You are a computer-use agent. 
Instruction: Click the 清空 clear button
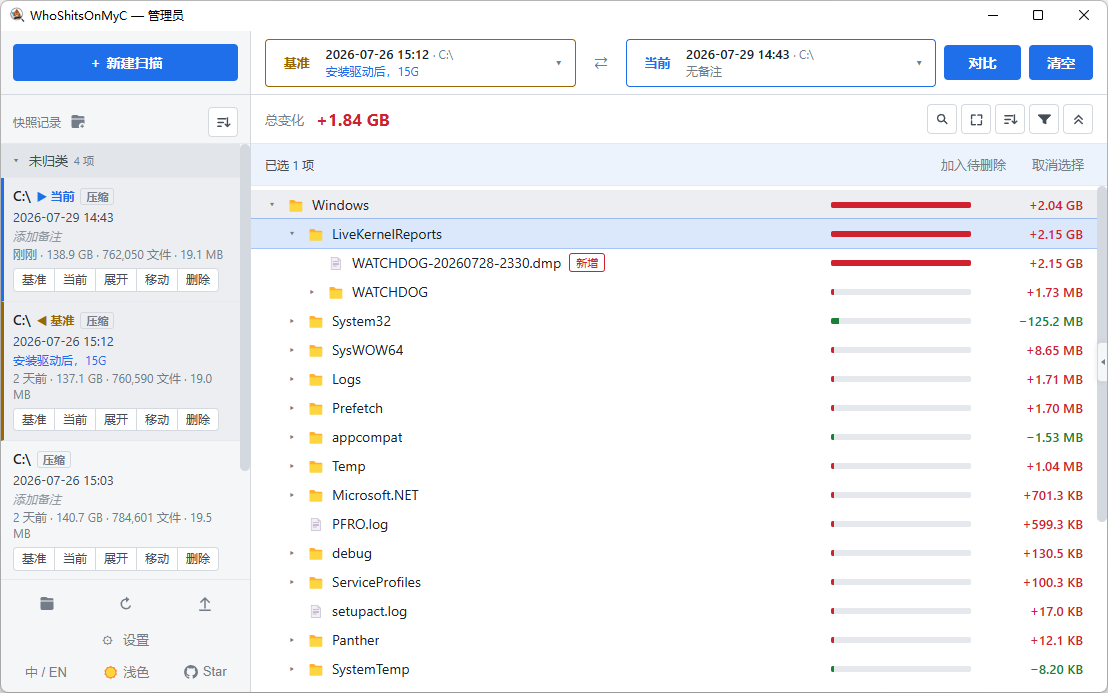click(x=1061, y=63)
